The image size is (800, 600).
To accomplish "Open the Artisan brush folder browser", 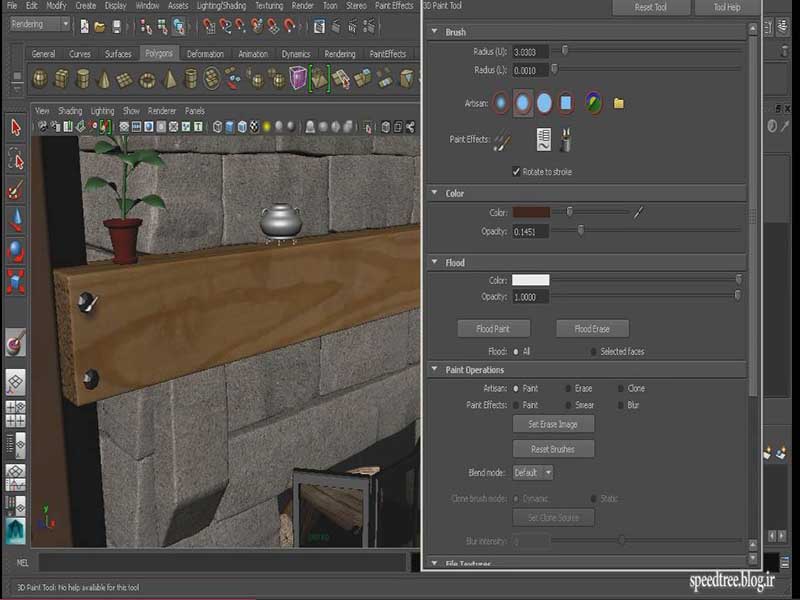I will point(619,103).
